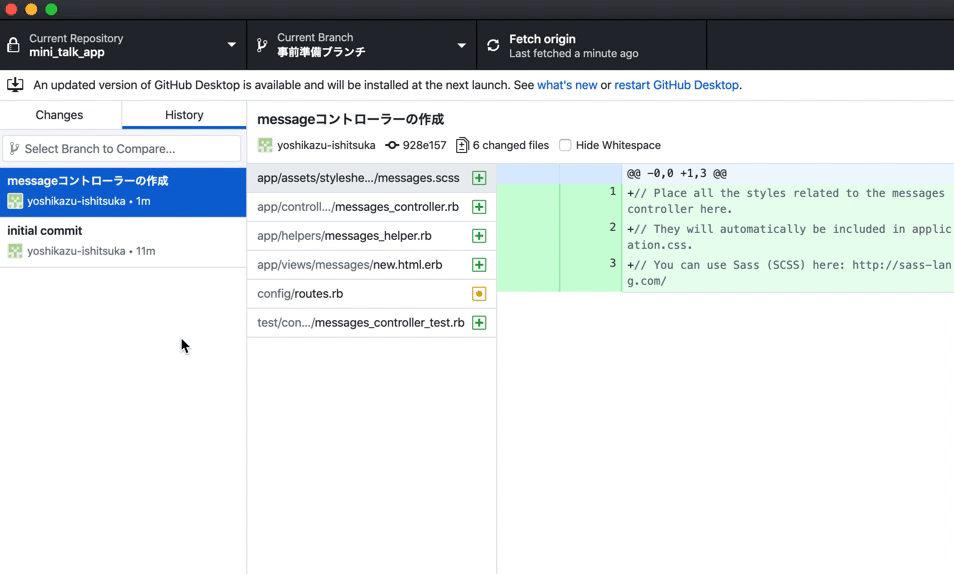
Task: Click diff line number 2
Action: [x=613, y=227]
